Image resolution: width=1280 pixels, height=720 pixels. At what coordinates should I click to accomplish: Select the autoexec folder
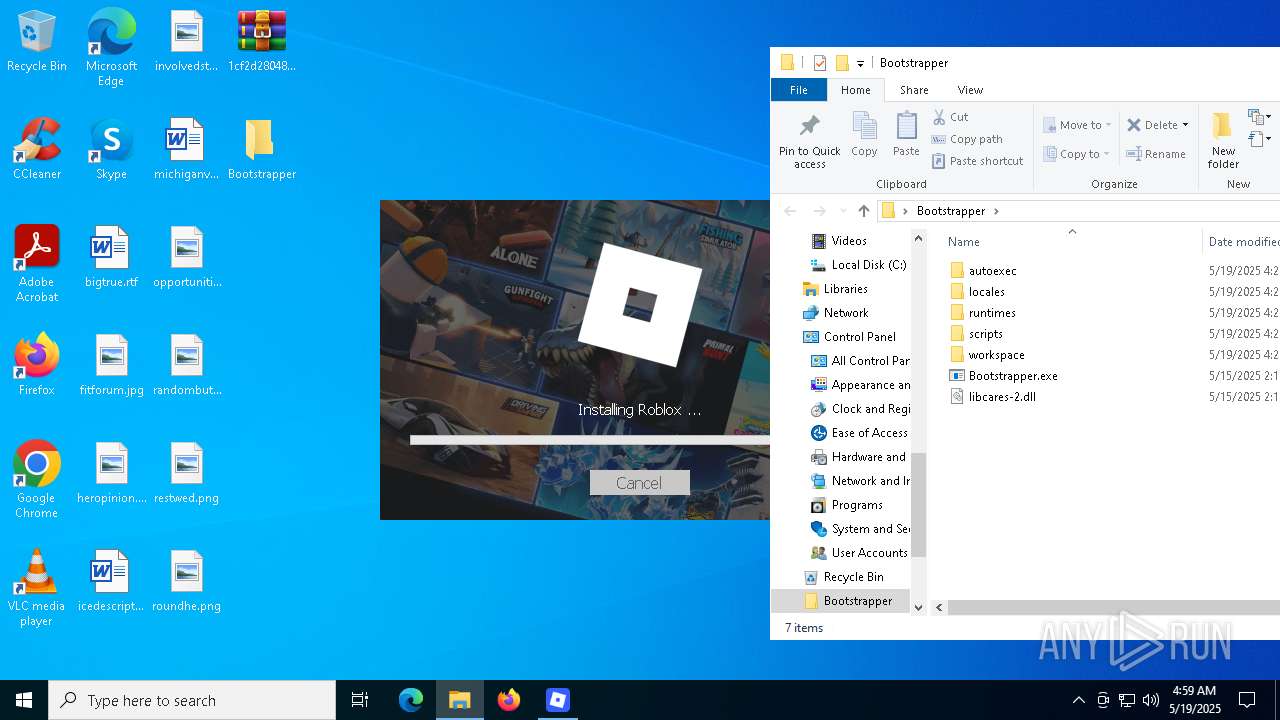(x=982, y=271)
